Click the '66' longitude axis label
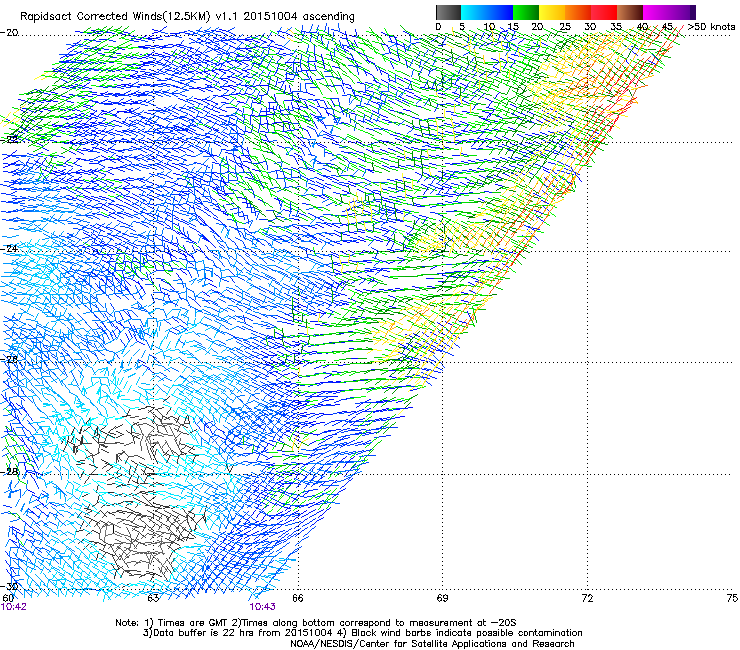This screenshot has width=740, height=650. tap(297, 598)
